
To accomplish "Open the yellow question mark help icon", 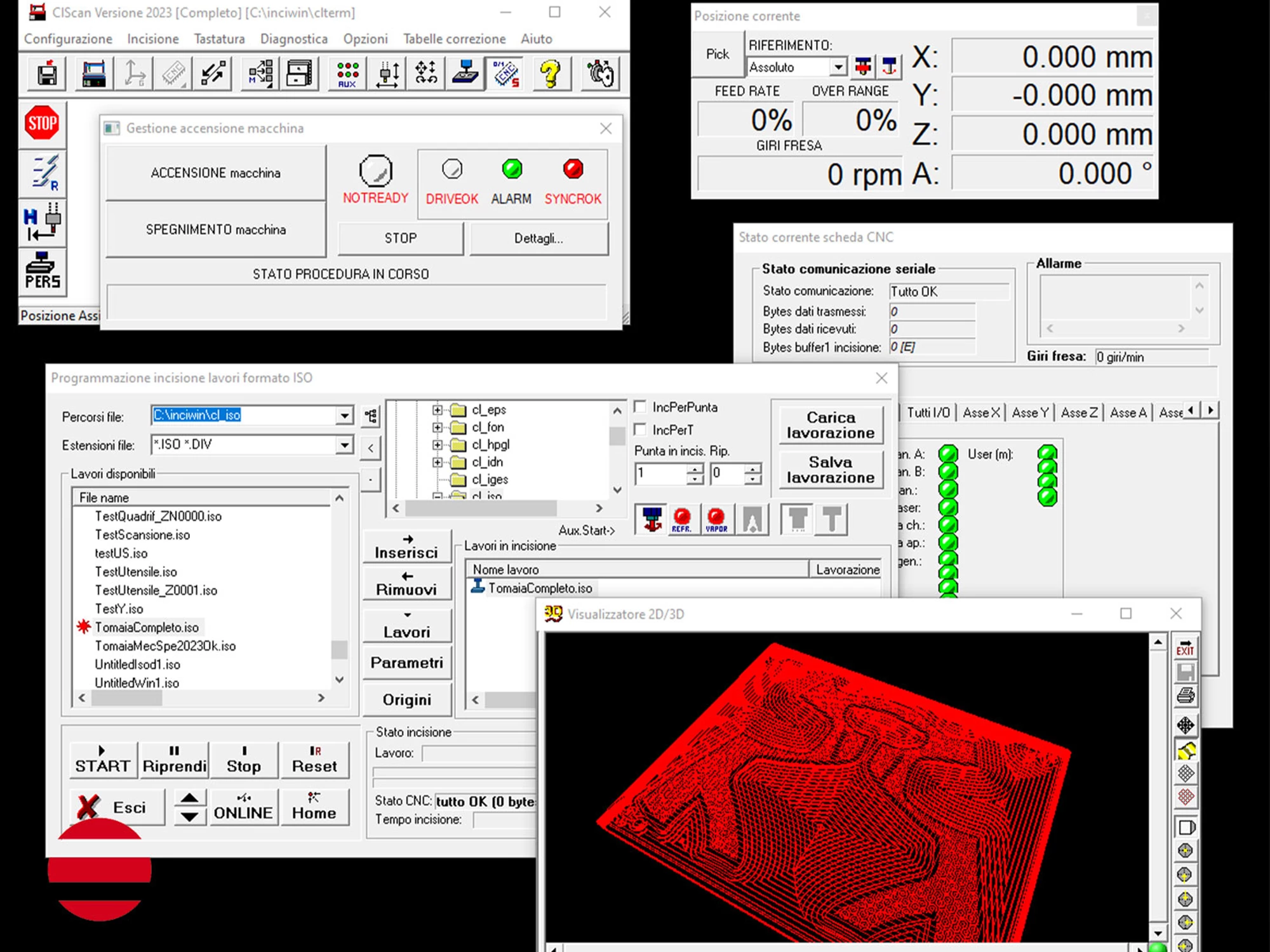I will coord(550,74).
